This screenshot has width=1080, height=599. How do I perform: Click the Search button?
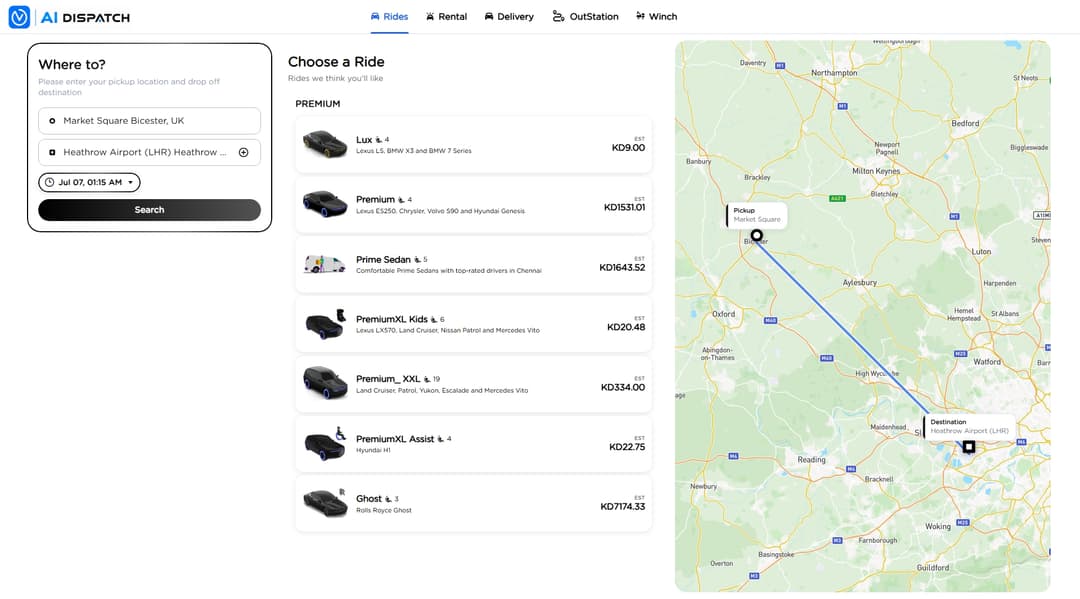149,210
